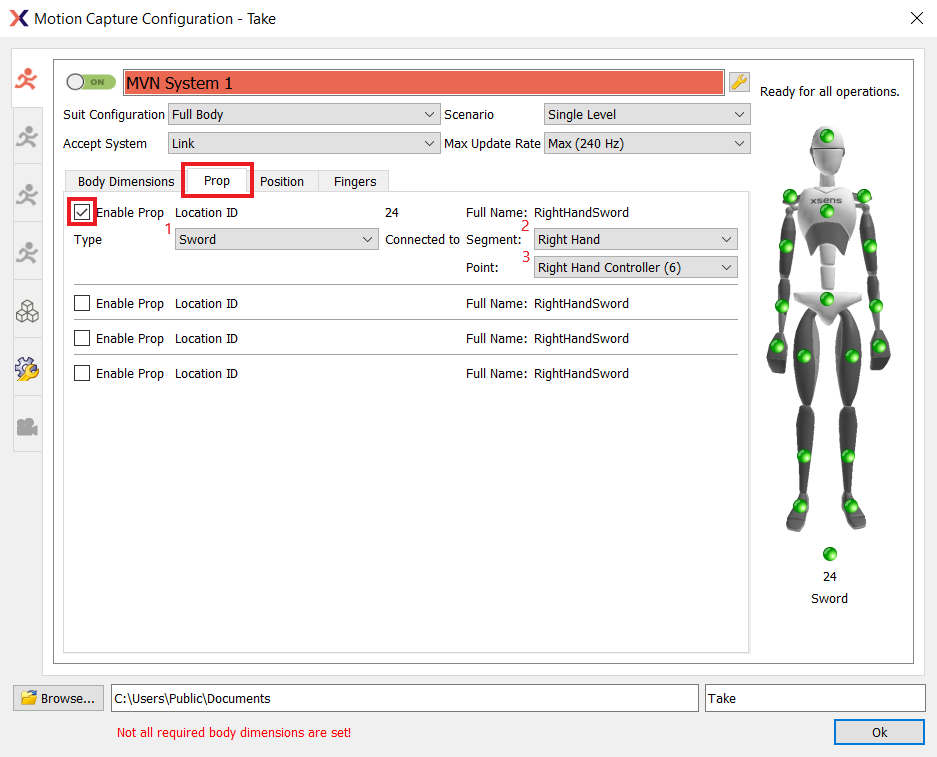The width and height of the screenshot is (937, 757).
Task: Click the Location ID value 24
Action: click(x=392, y=213)
